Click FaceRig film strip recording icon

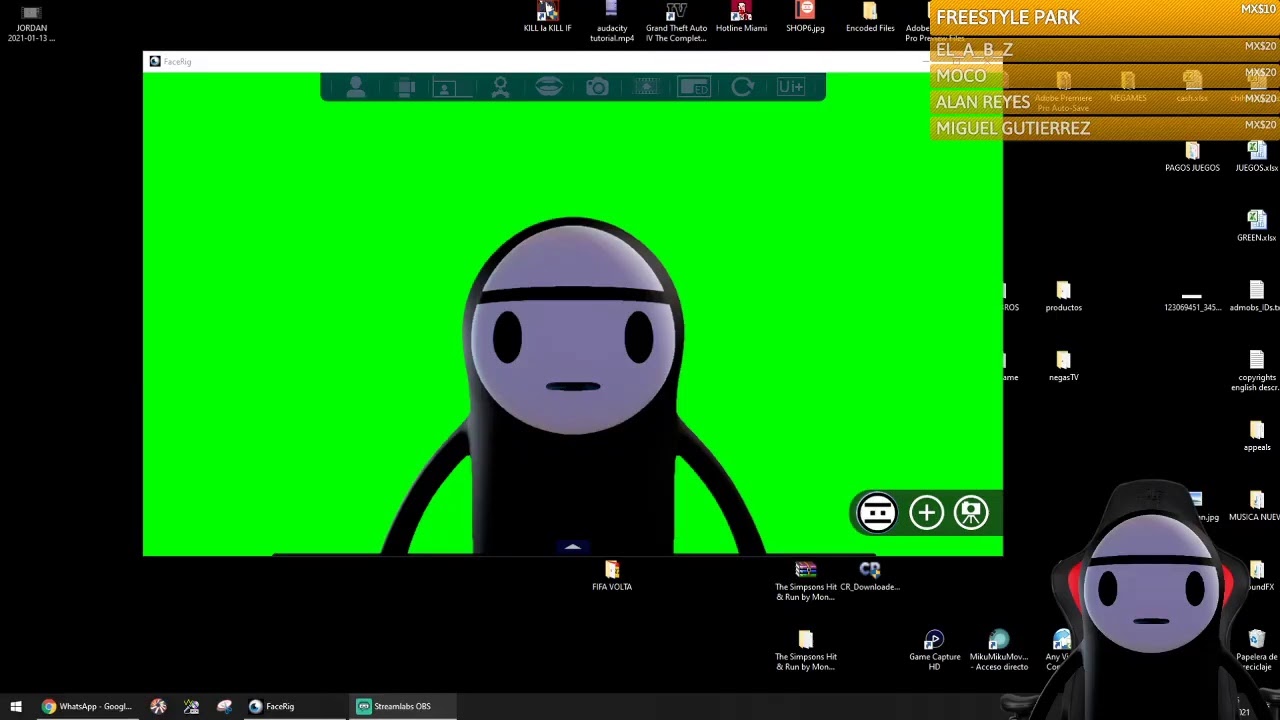point(646,88)
